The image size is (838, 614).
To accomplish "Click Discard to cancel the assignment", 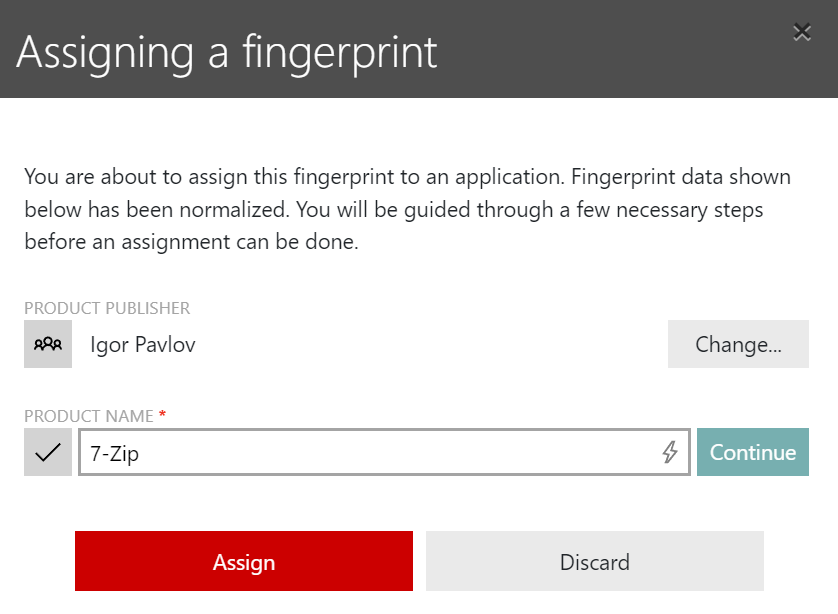I will pyautogui.click(x=594, y=561).
